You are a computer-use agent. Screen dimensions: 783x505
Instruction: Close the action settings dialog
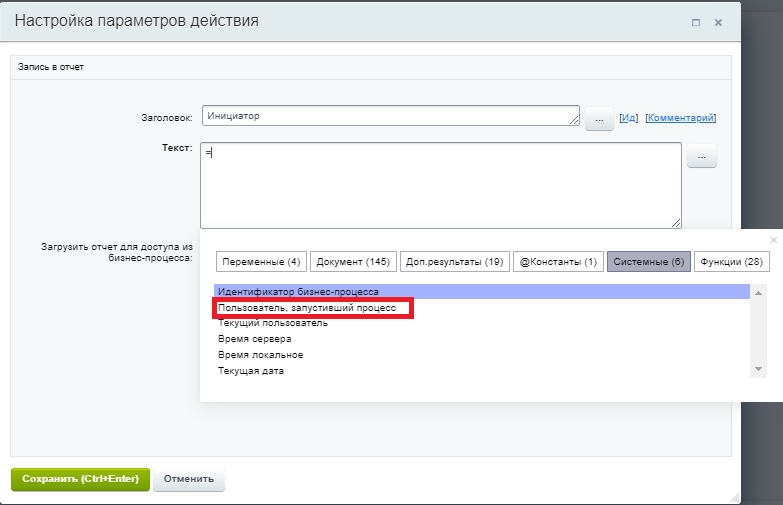pos(718,22)
